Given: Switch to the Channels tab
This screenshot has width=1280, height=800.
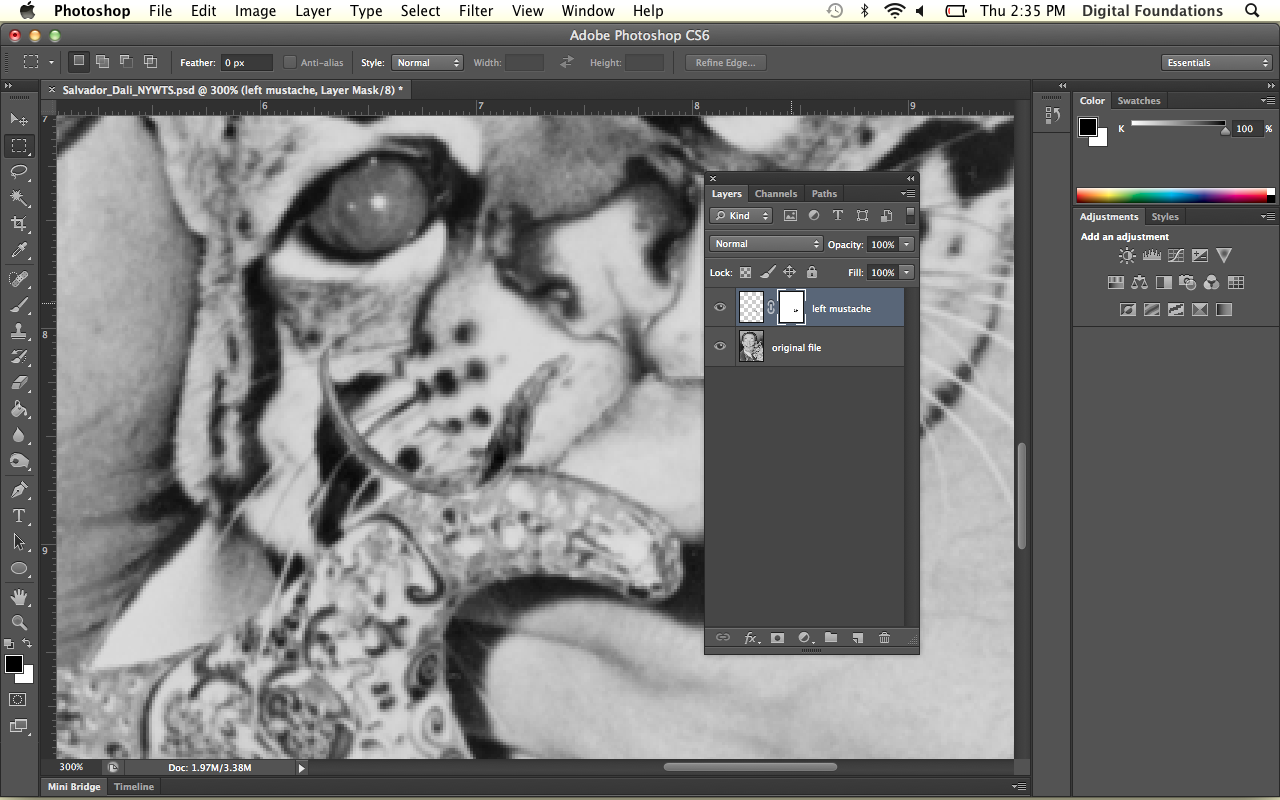Looking at the screenshot, I should tap(775, 194).
